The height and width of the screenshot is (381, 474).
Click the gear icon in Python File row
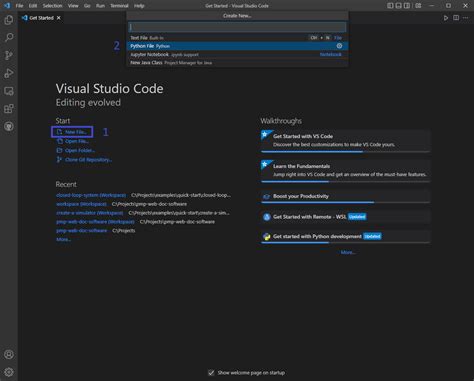click(339, 46)
